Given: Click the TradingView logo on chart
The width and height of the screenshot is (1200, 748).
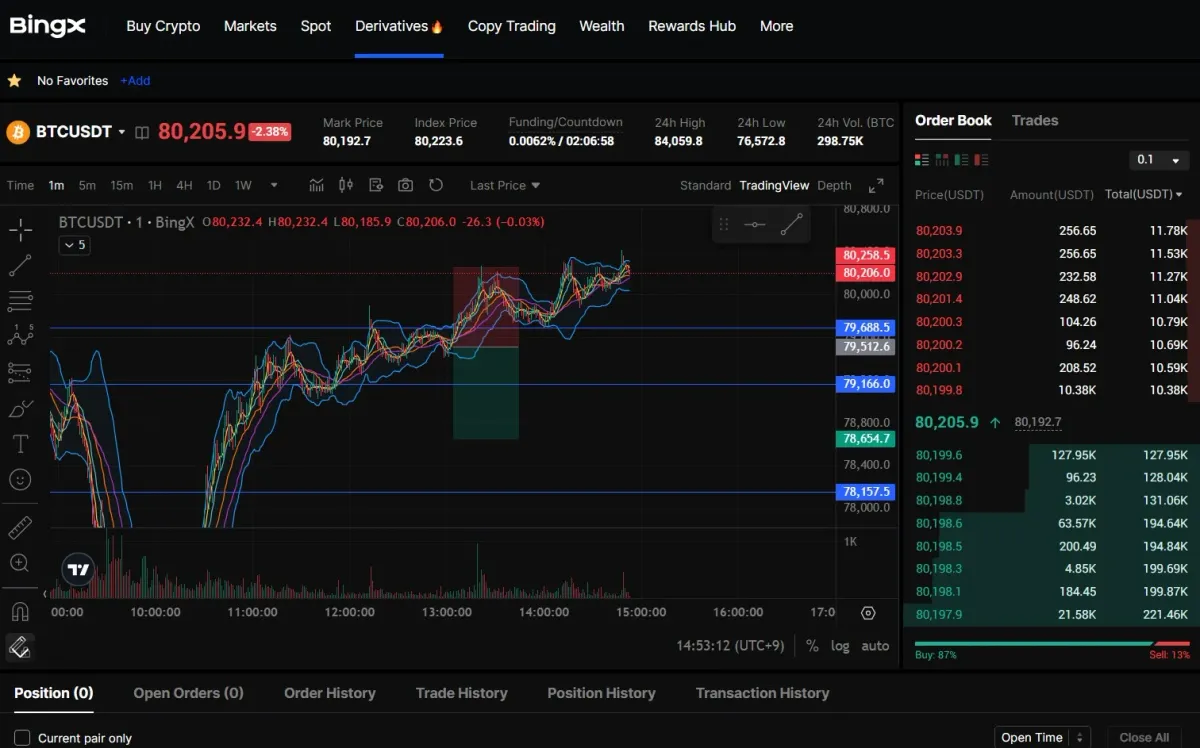Looking at the screenshot, I should (x=78, y=570).
